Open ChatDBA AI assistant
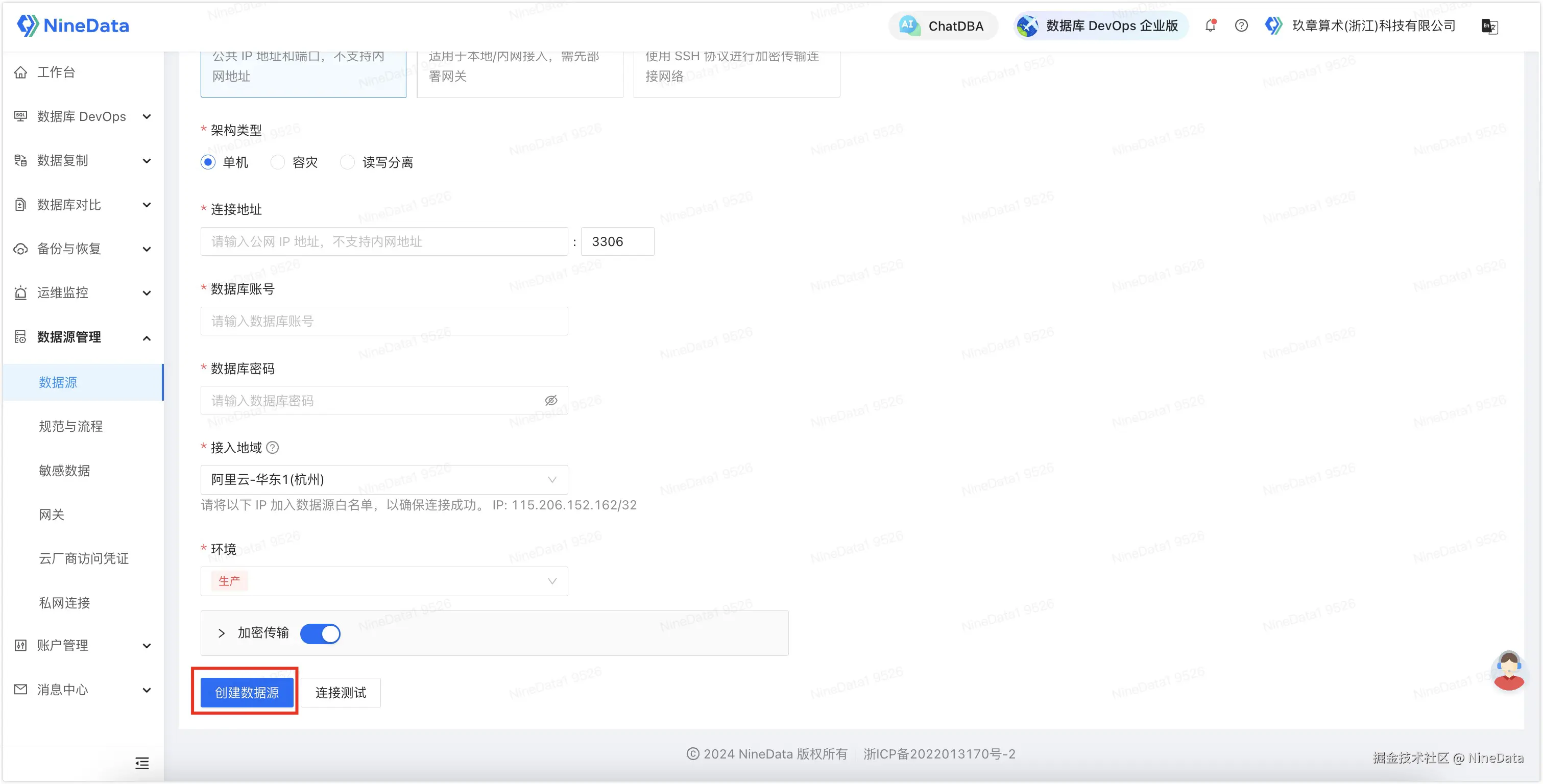 pyautogui.click(x=943, y=26)
